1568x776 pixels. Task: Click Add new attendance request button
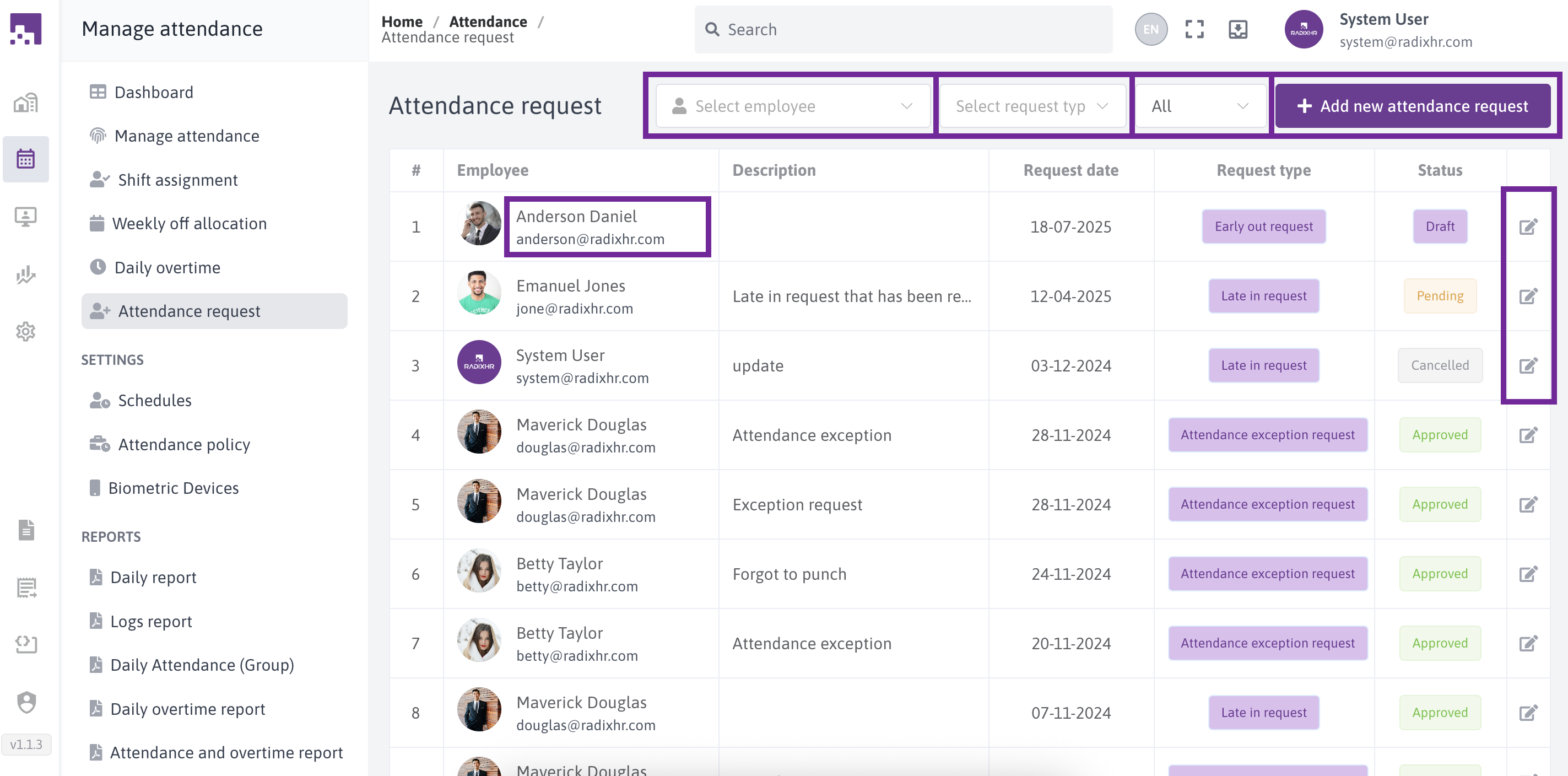pos(1412,106)
